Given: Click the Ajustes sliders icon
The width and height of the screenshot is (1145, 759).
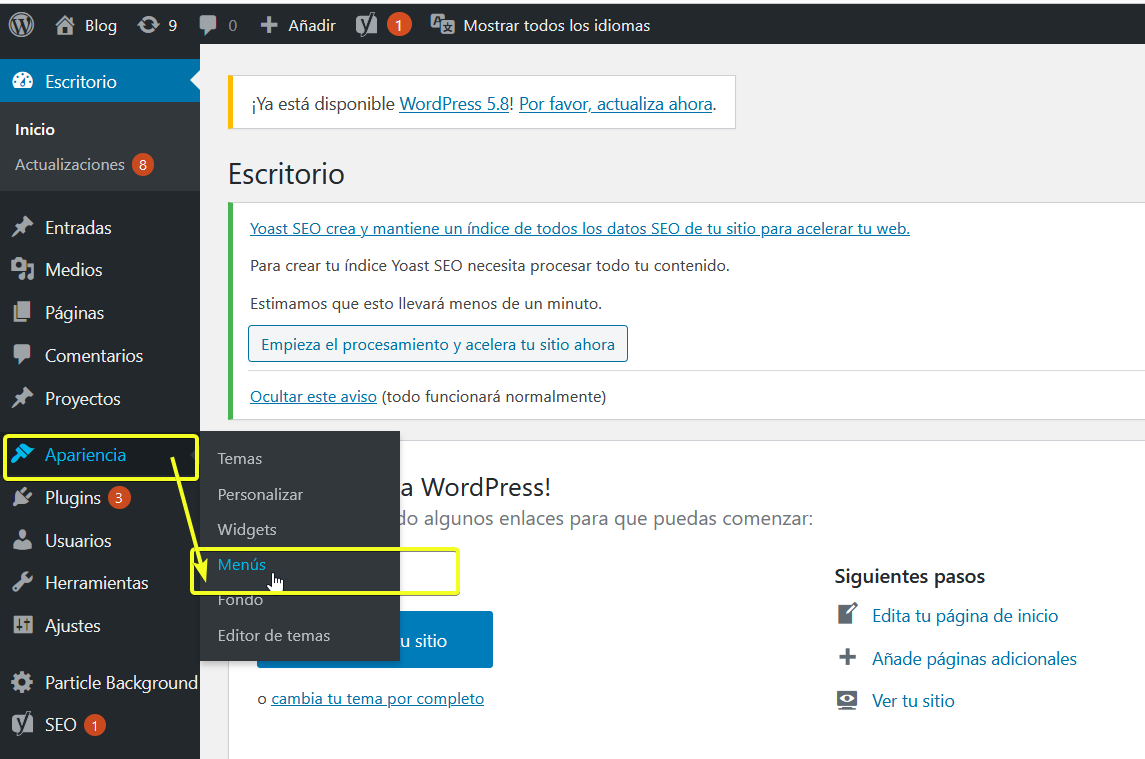Looking at the screenshot, I should click(x=23, y=625).
